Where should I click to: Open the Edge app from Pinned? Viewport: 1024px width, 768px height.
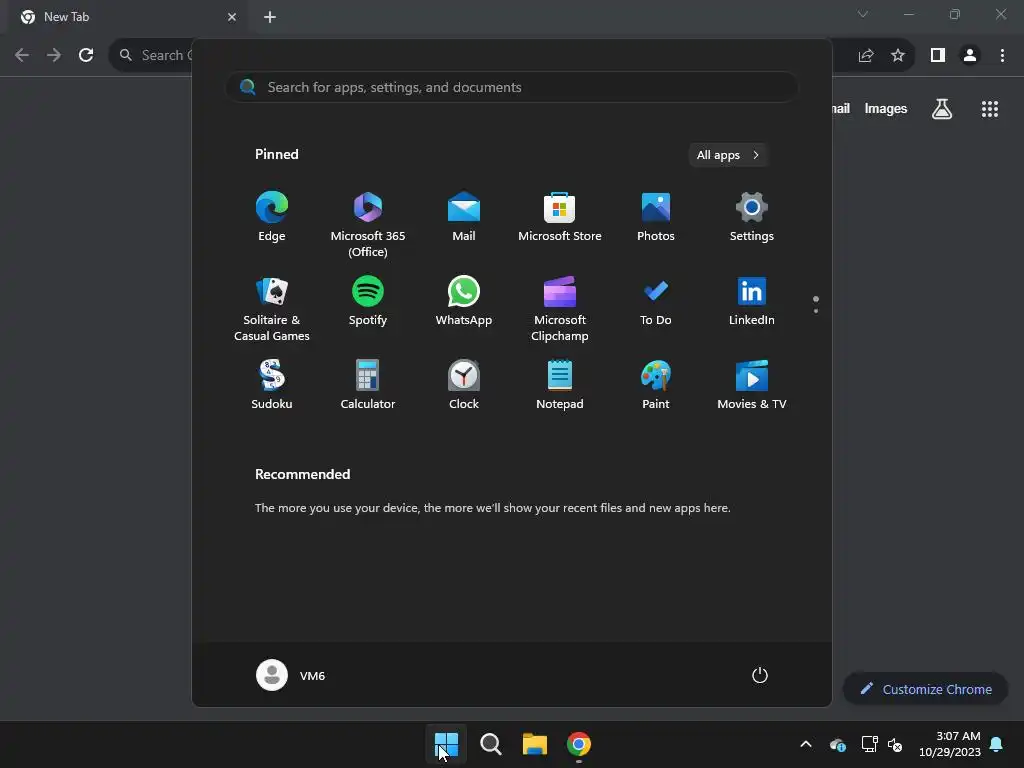click(x=272, y=217)
